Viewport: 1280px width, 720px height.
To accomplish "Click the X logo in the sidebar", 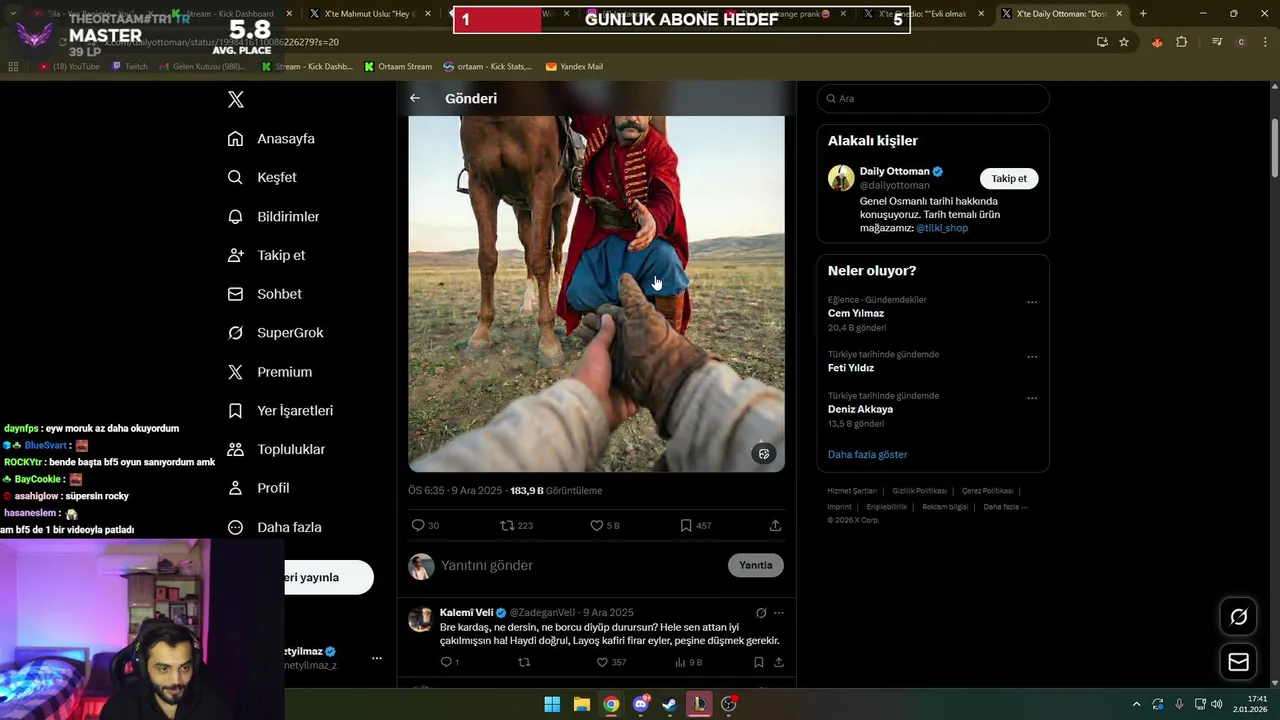I will pyautogui.click(x=236, y=99).
